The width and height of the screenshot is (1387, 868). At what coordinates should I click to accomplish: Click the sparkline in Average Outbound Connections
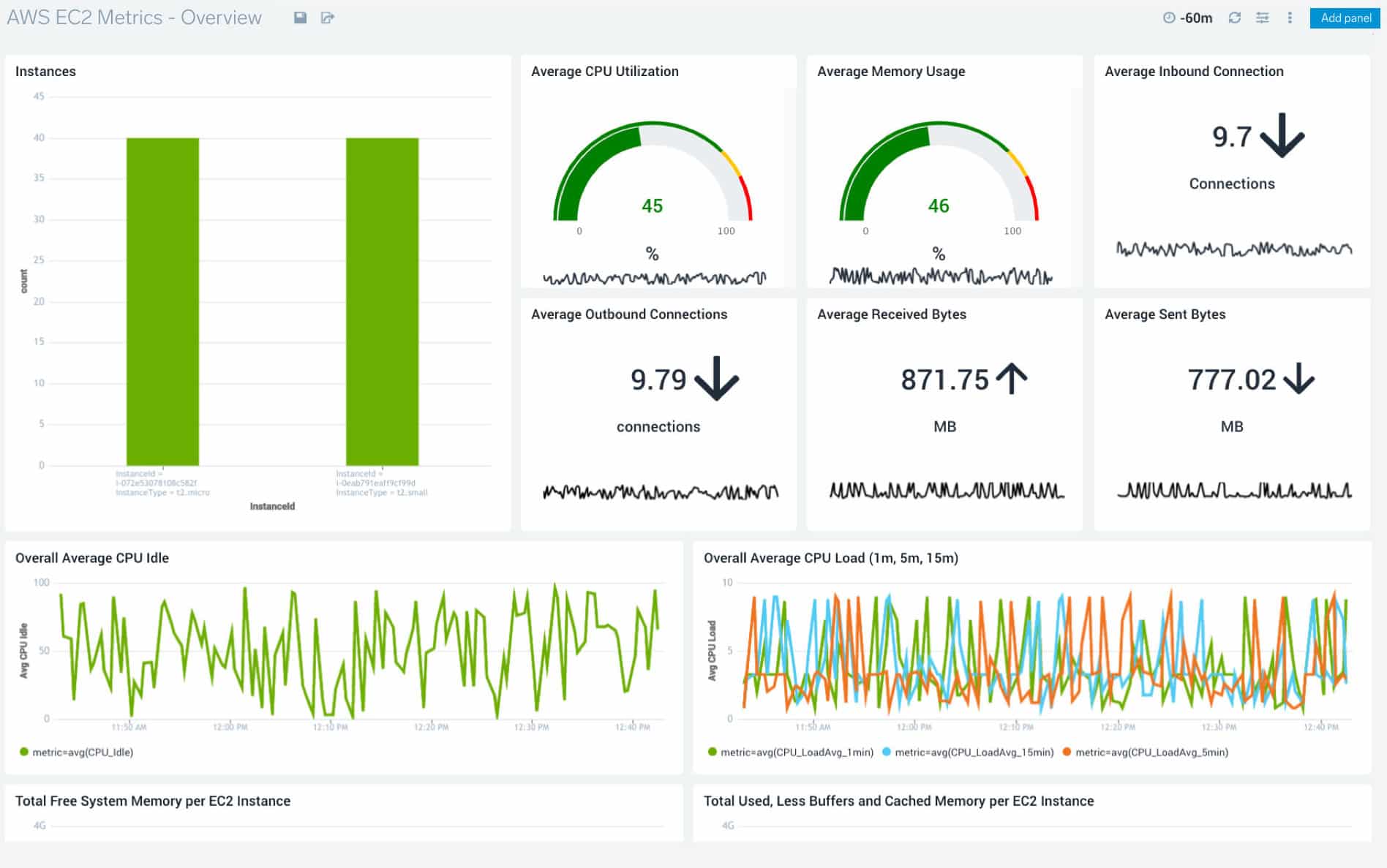tap(661, 492)
